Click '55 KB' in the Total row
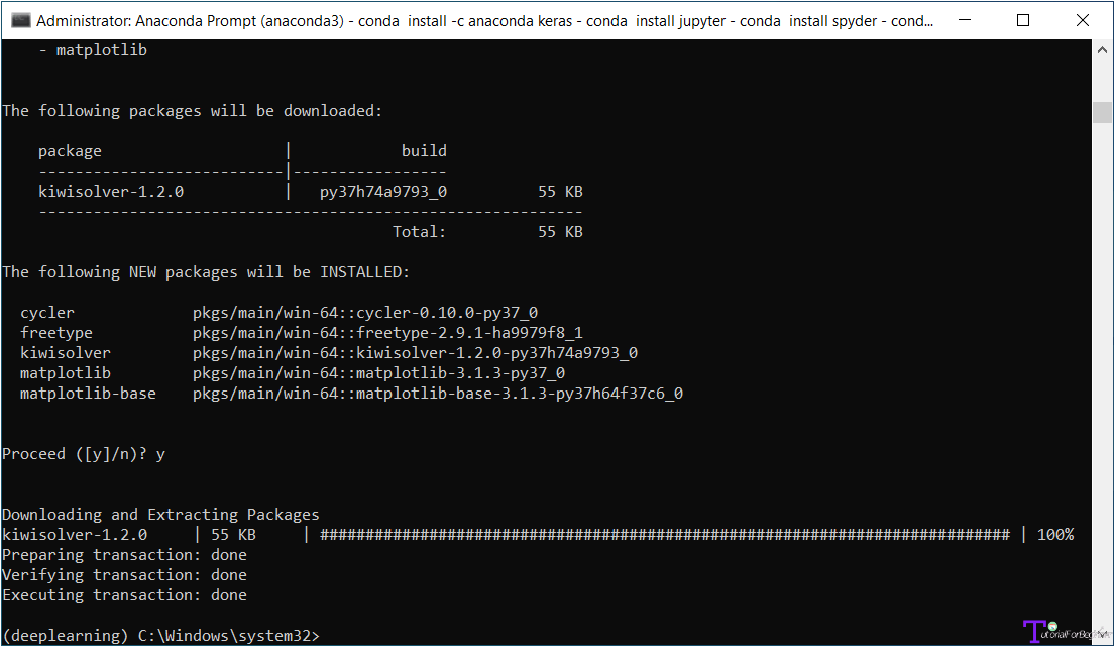 [x=560, y=232]
